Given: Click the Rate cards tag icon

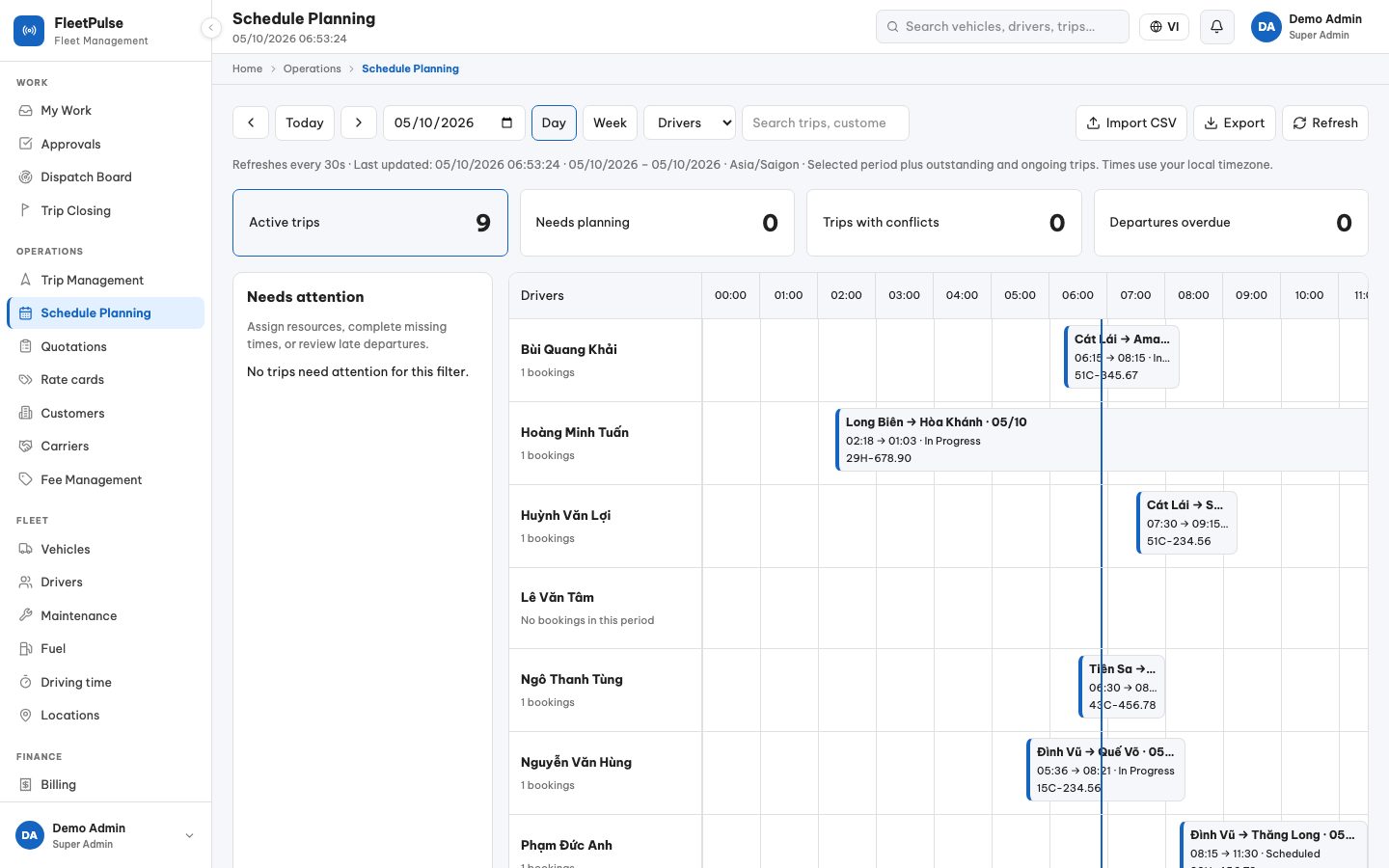Looking at the screenshot, I should tap(26, 380).
